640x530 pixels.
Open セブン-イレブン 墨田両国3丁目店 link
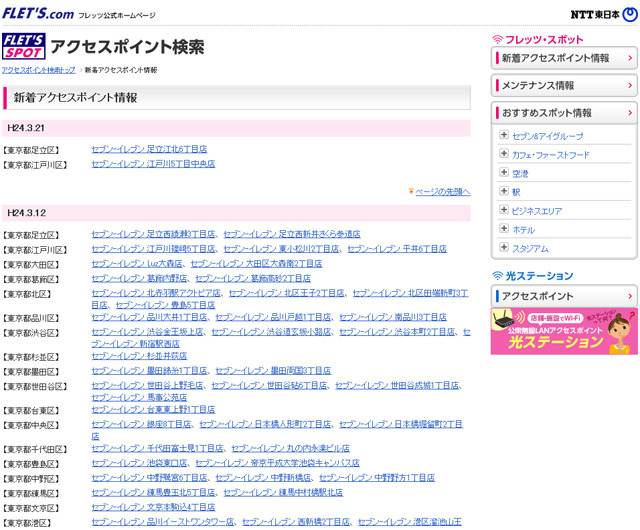tap(273, 370)
